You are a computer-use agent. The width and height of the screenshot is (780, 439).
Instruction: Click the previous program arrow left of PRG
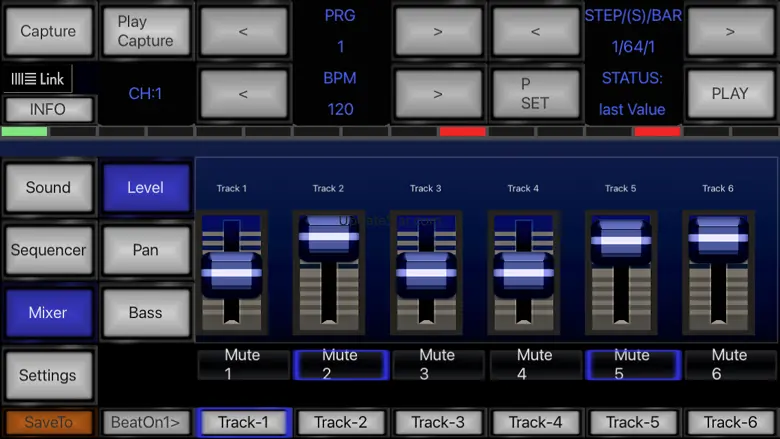[x=243, y=32]
